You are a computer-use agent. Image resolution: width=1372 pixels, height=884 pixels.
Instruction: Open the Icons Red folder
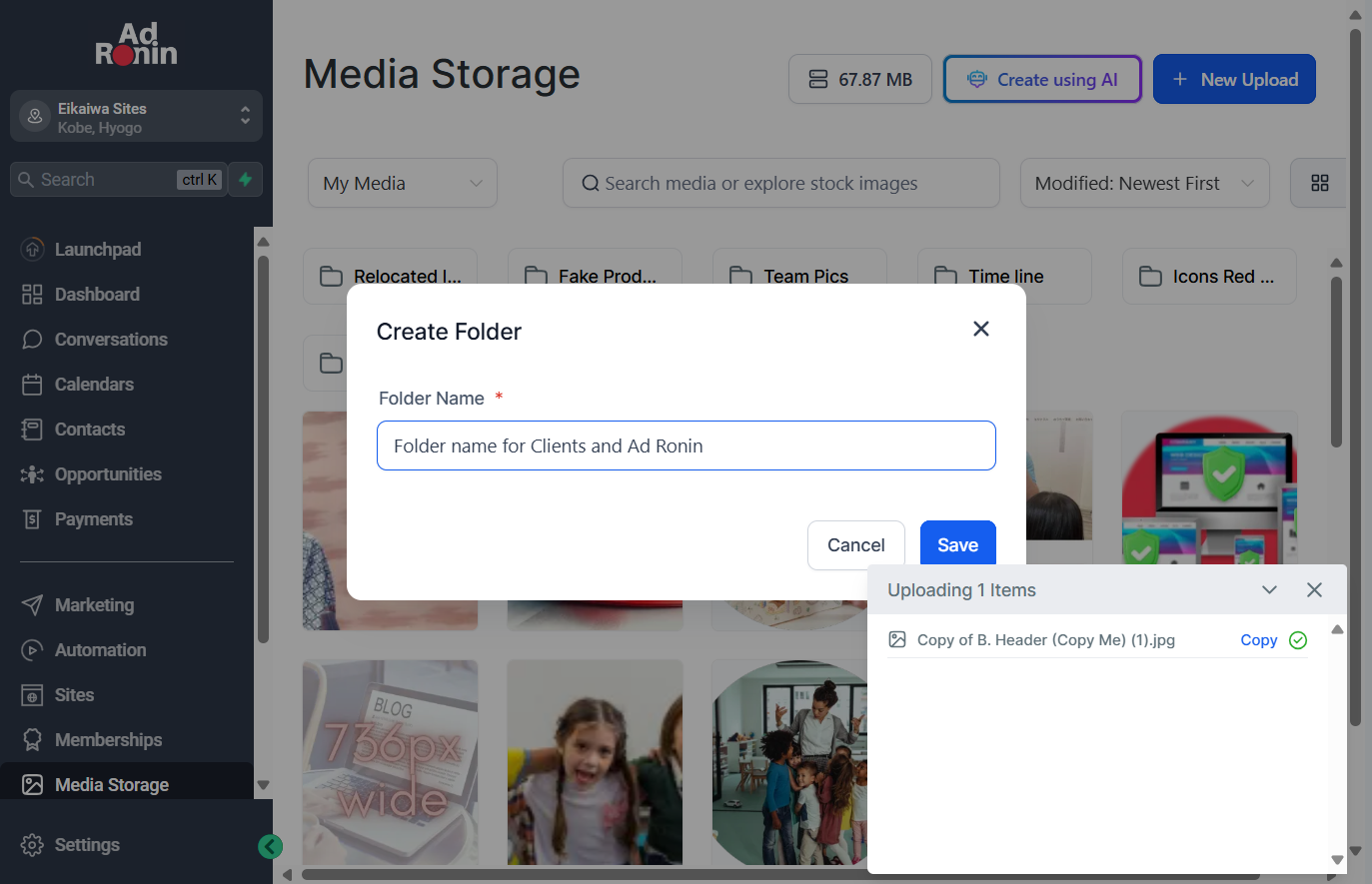[x=1210, y=276]
